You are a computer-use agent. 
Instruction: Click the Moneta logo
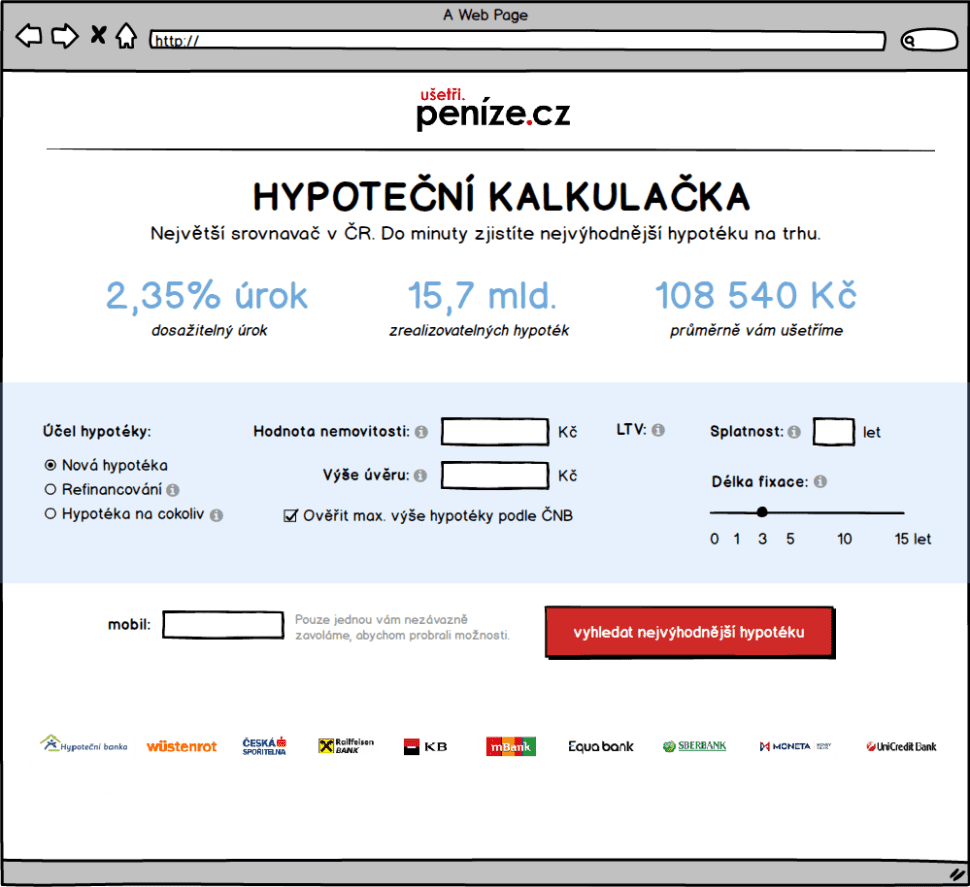796,747
